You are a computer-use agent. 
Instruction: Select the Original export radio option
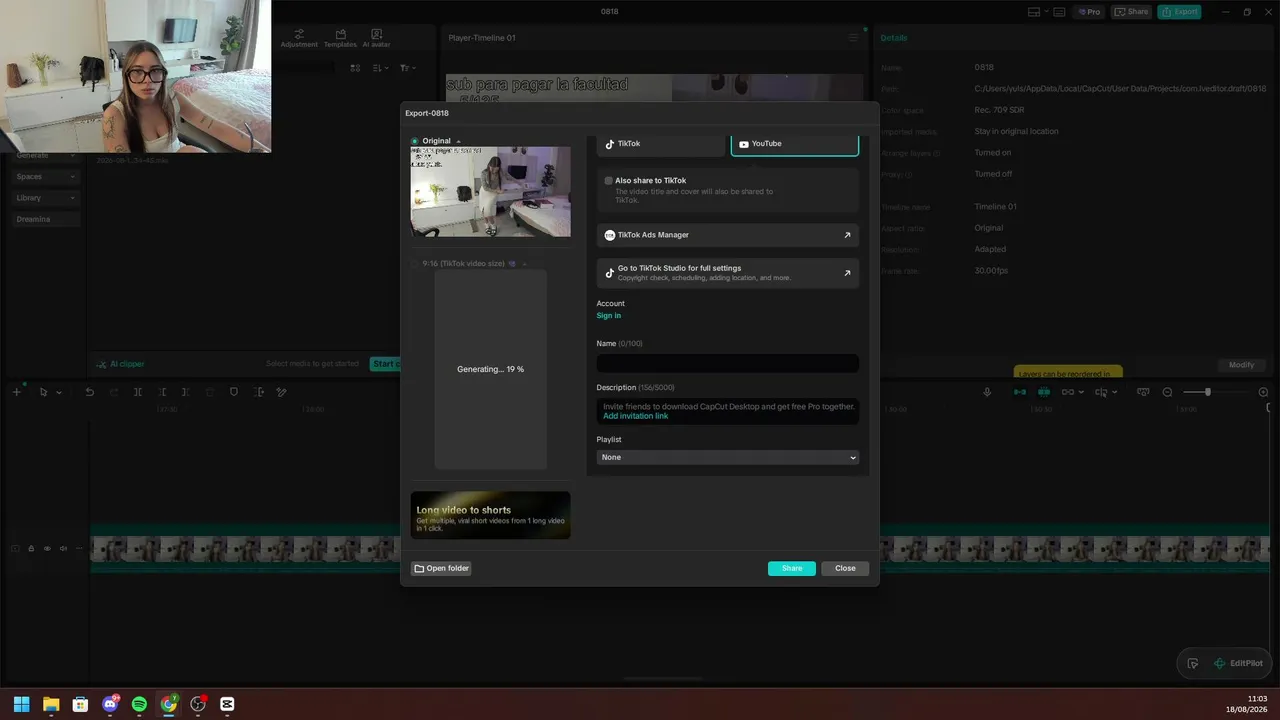click(415, 141)
